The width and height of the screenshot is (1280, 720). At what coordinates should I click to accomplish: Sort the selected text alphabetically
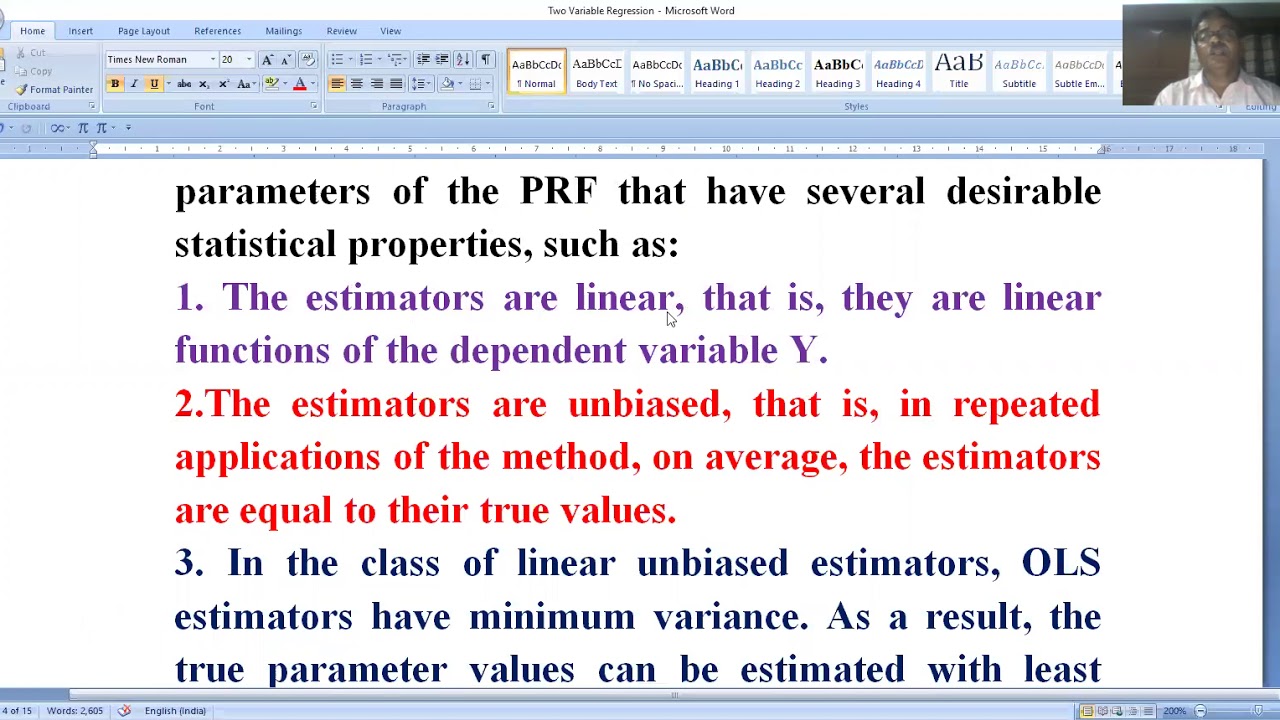tap(465, 60)
